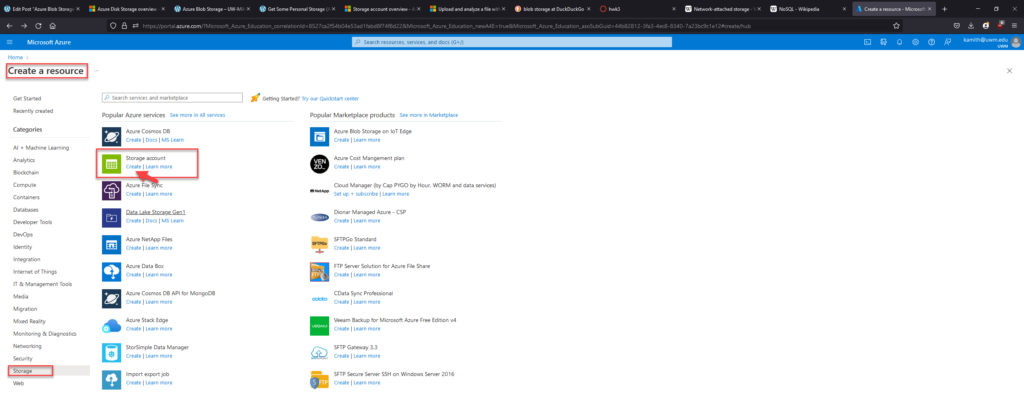Open a new browser tab

click(x=944, y=9)
